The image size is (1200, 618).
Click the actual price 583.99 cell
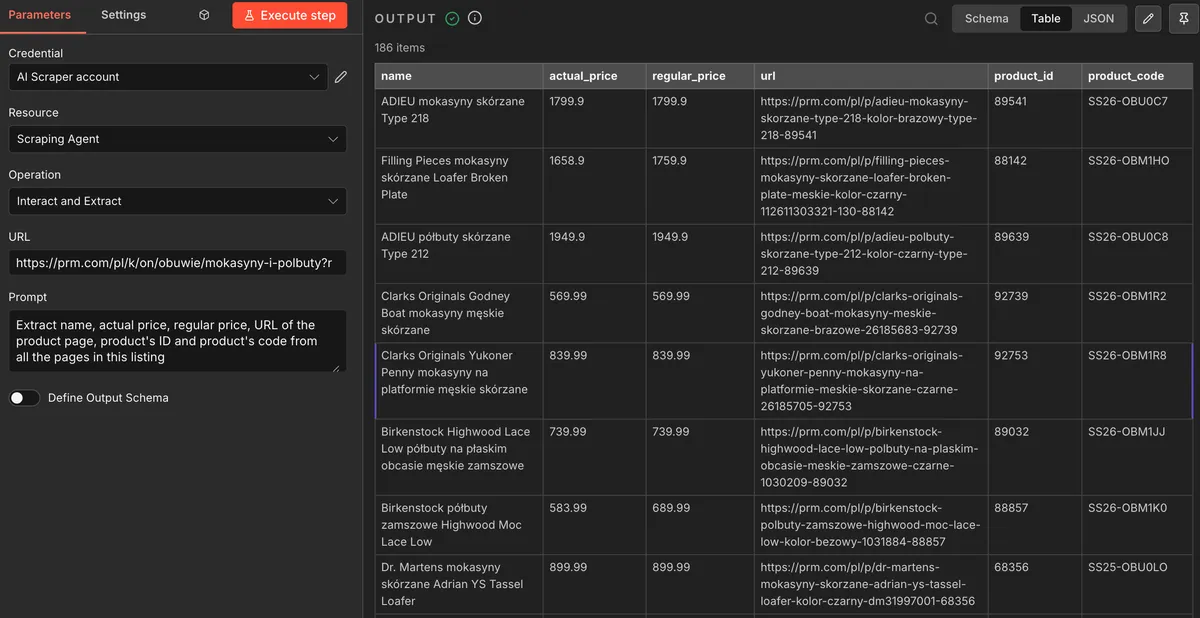pos(594,525)
